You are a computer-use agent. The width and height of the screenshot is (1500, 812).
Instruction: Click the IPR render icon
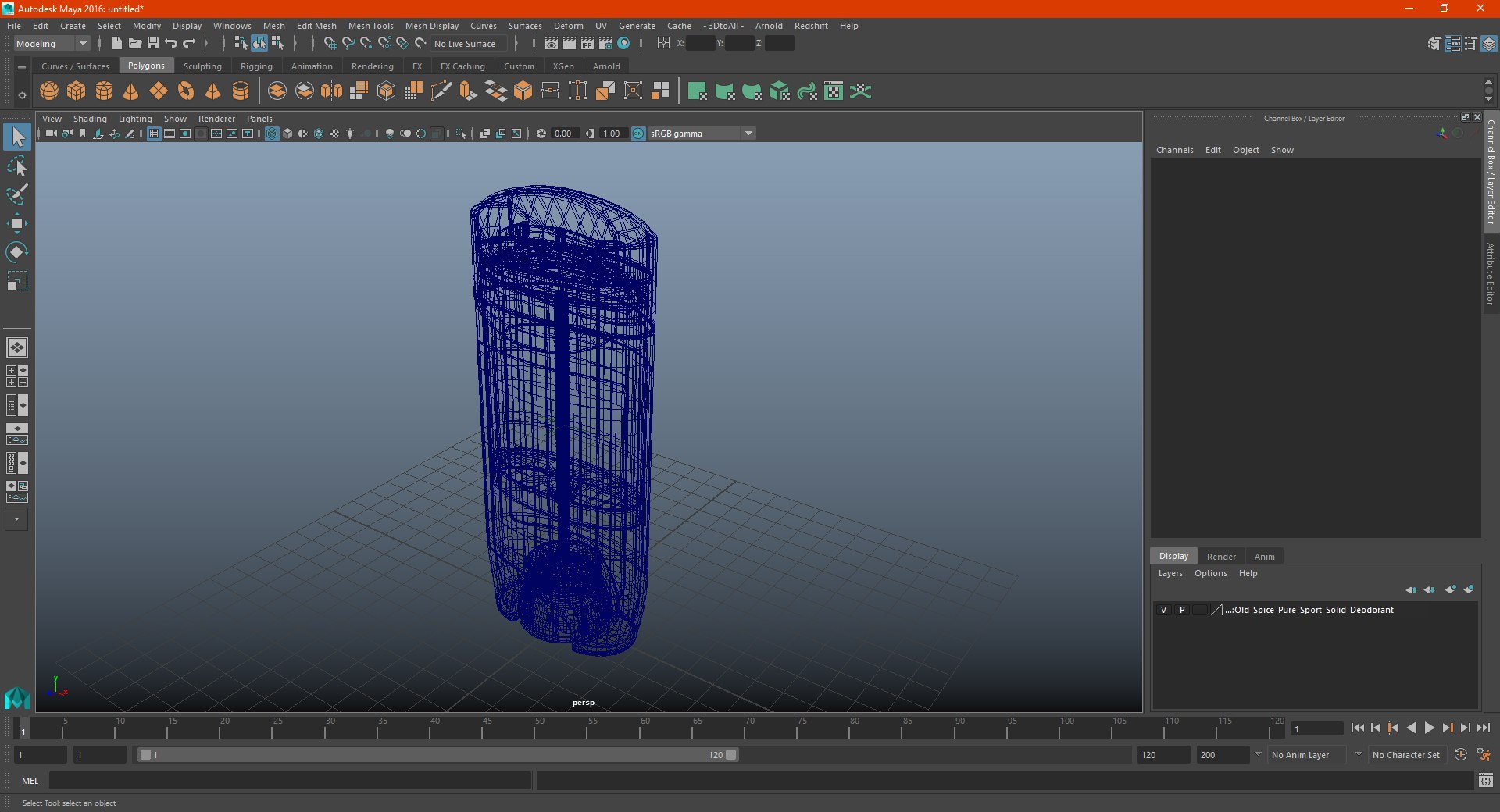point(587,43)
